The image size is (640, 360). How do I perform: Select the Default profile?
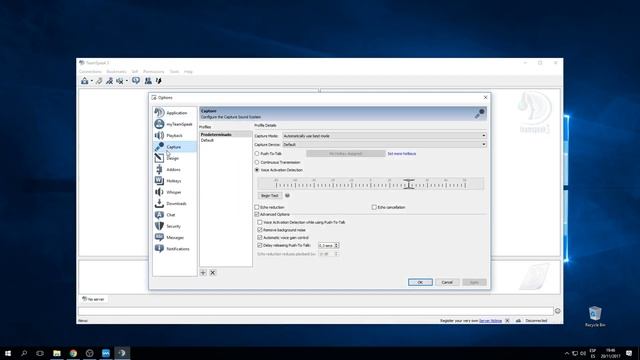pyautogui.click(x=225, y=140)
